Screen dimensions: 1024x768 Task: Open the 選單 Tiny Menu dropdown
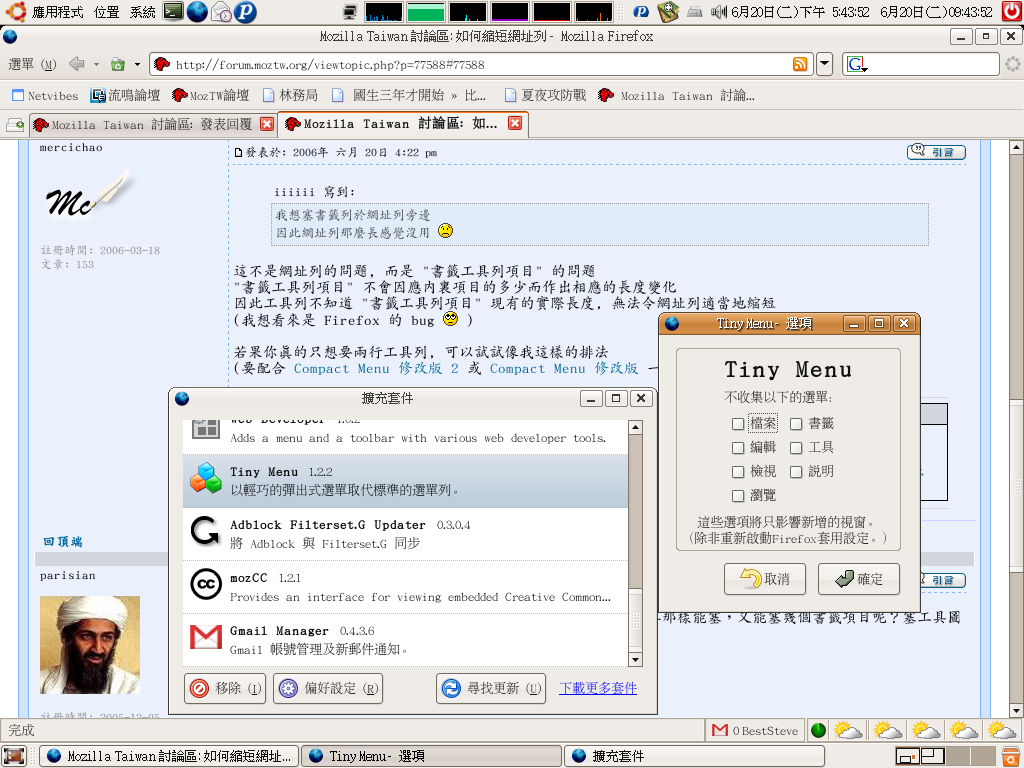point(32,65)
